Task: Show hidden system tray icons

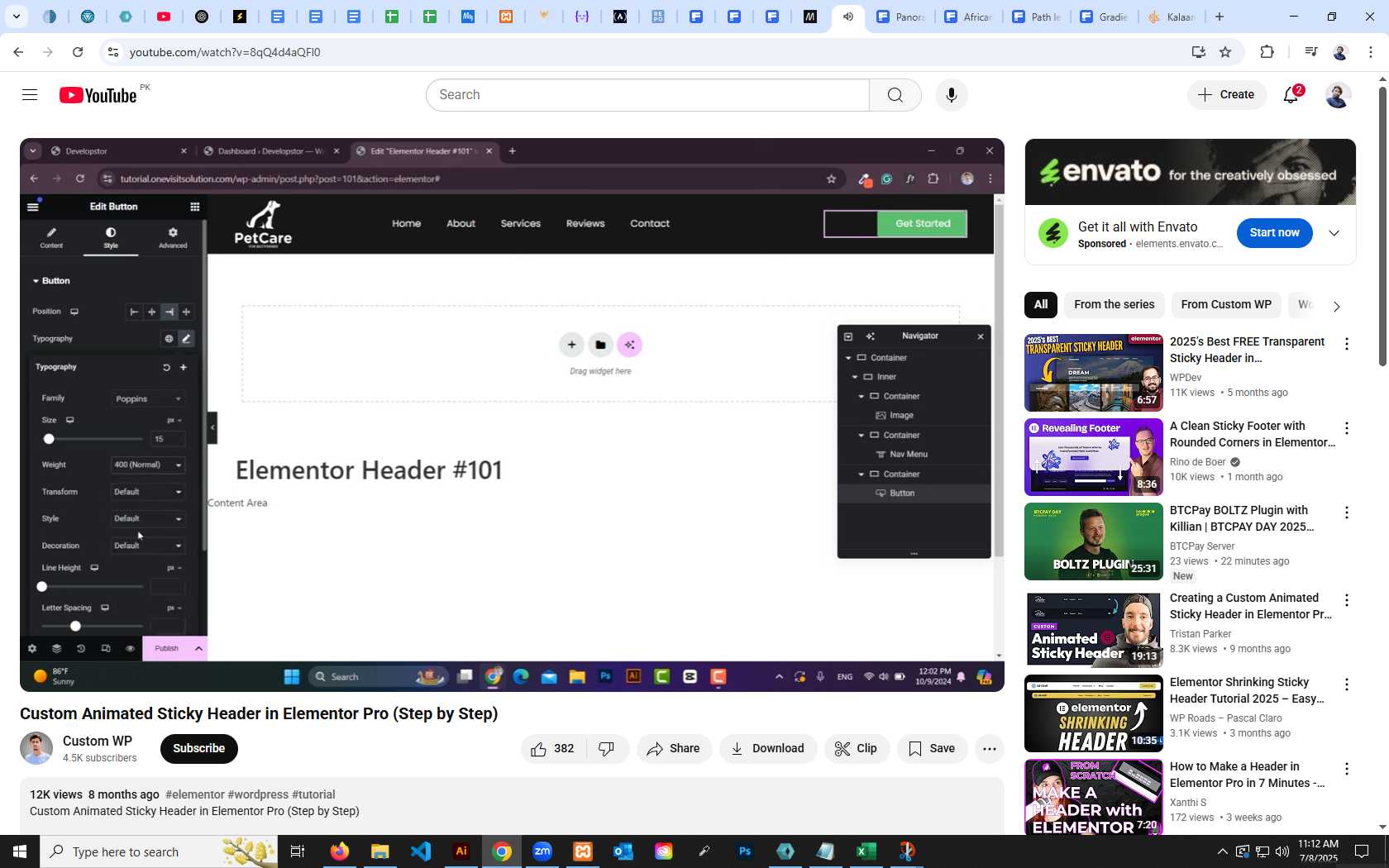Action: point(1222,851)
